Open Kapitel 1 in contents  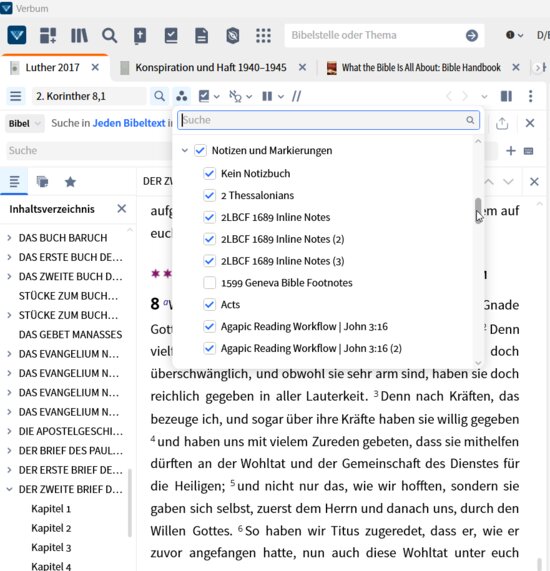51,508
